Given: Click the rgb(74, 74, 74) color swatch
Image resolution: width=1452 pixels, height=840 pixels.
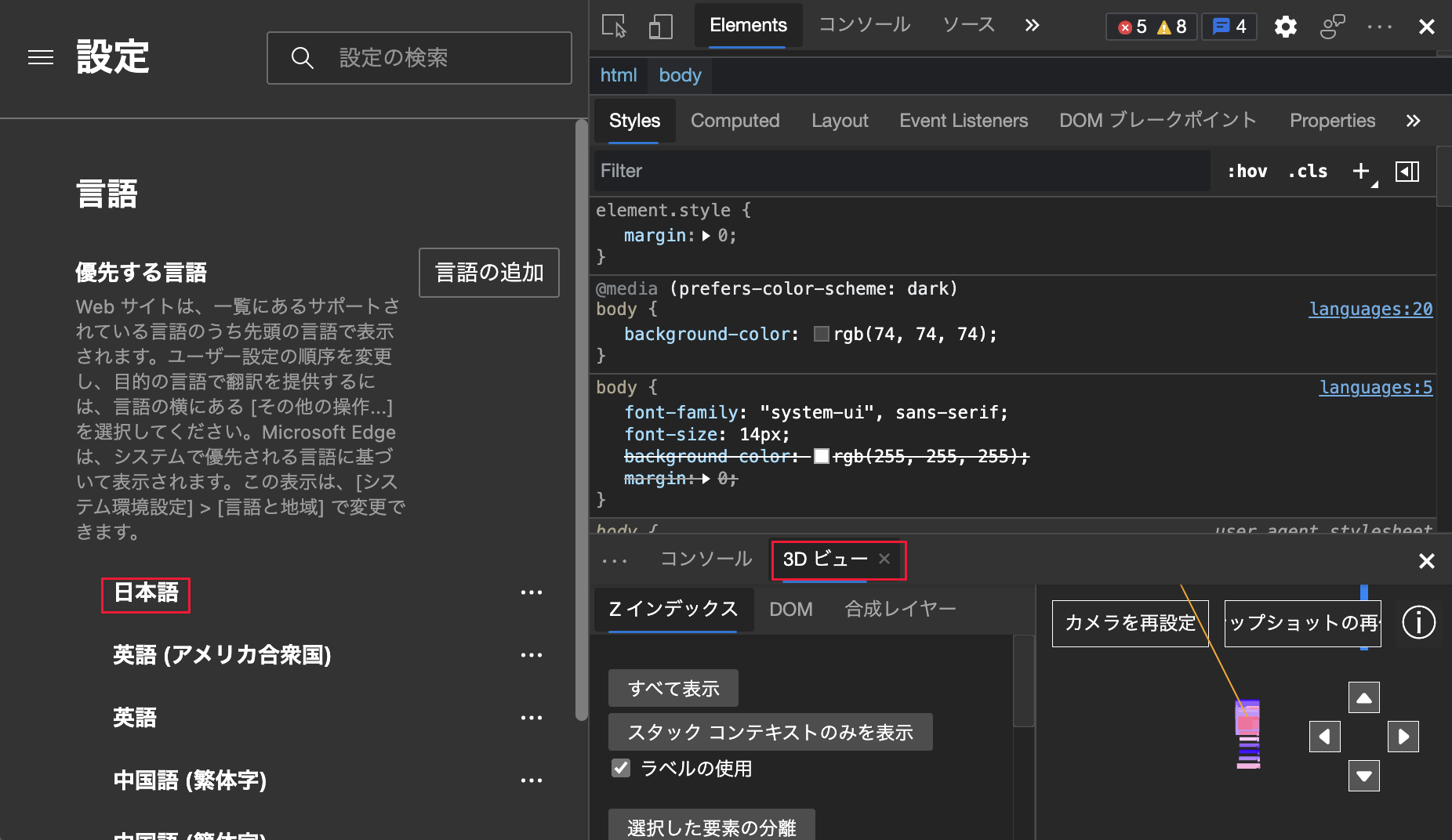Looking at the screenshot, I should pyautogui.click(x=821, y=334).
